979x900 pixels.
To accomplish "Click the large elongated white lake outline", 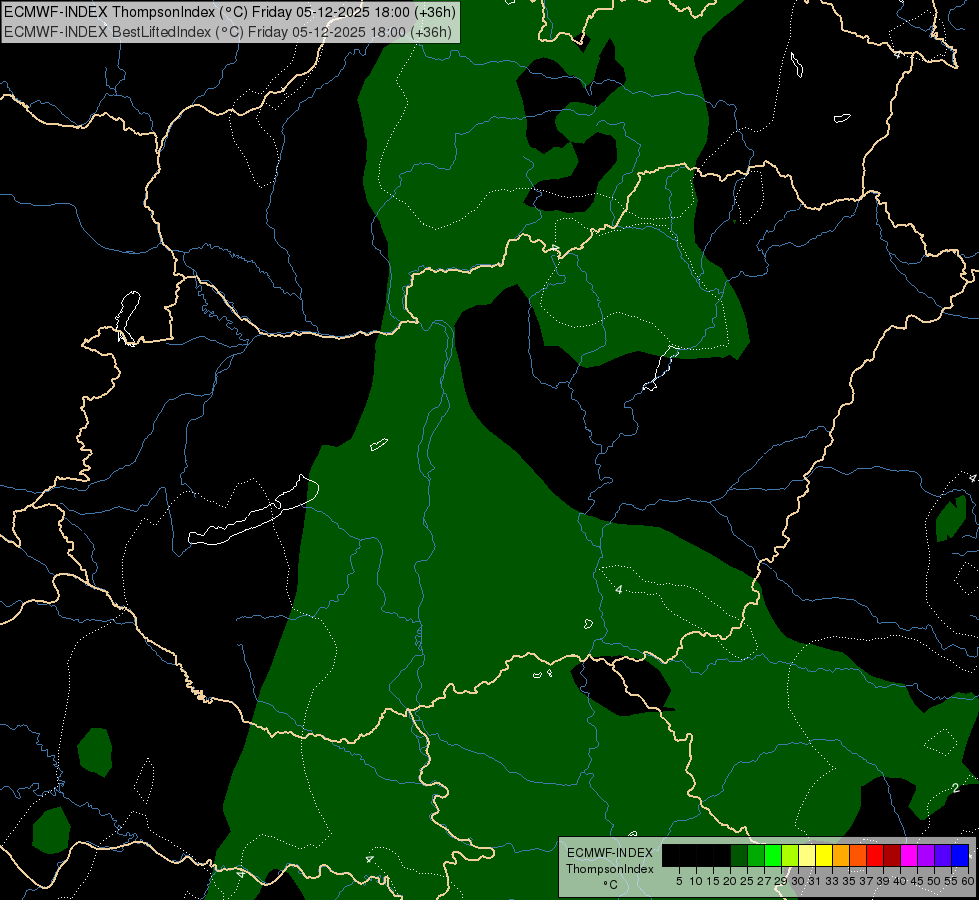I will point(253,510).
